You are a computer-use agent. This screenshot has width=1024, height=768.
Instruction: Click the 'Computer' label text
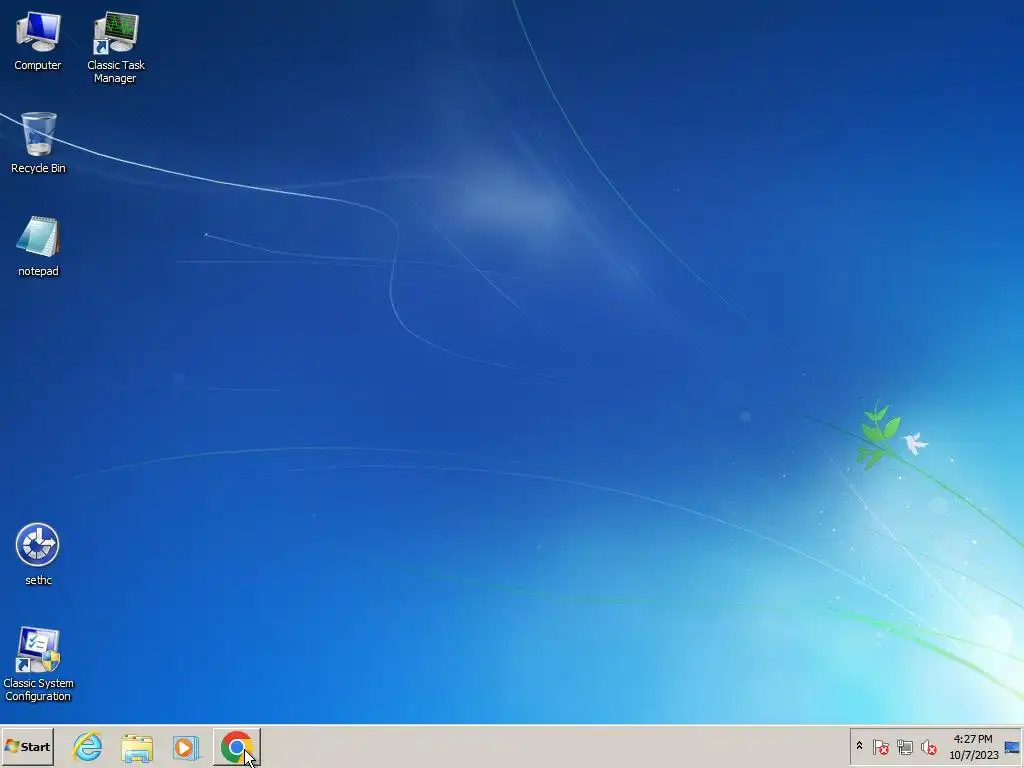(x=38, y=65)
